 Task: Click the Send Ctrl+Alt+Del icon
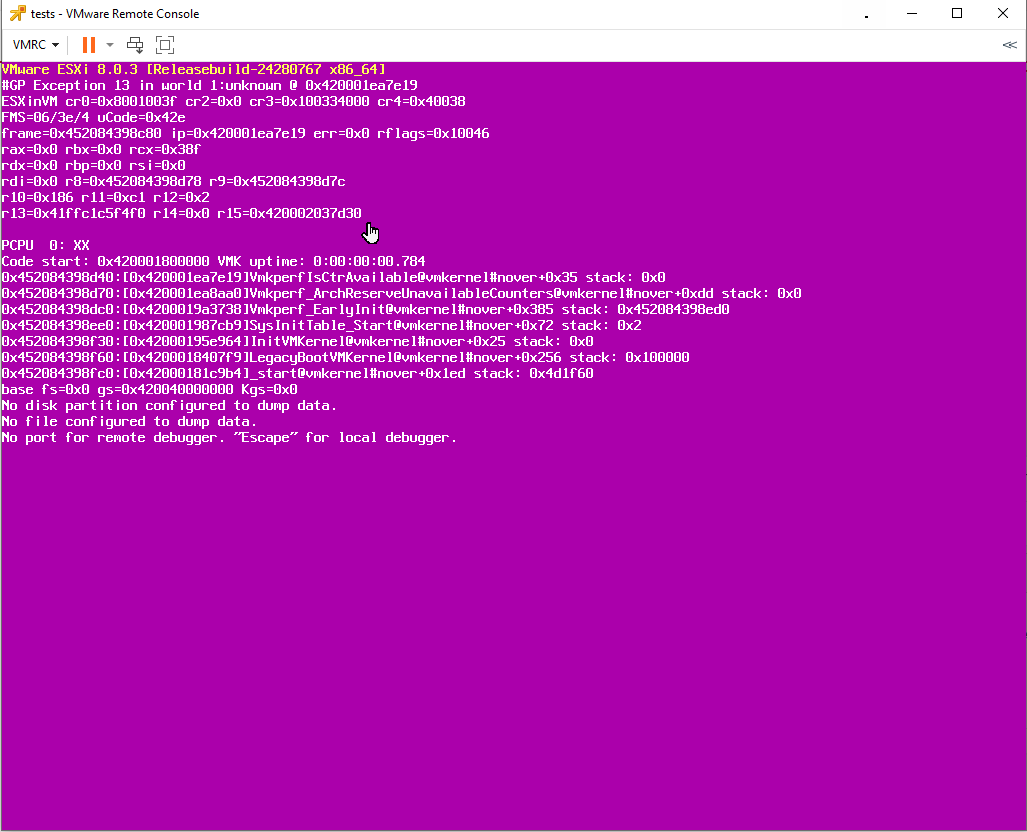tap(135, 45)
